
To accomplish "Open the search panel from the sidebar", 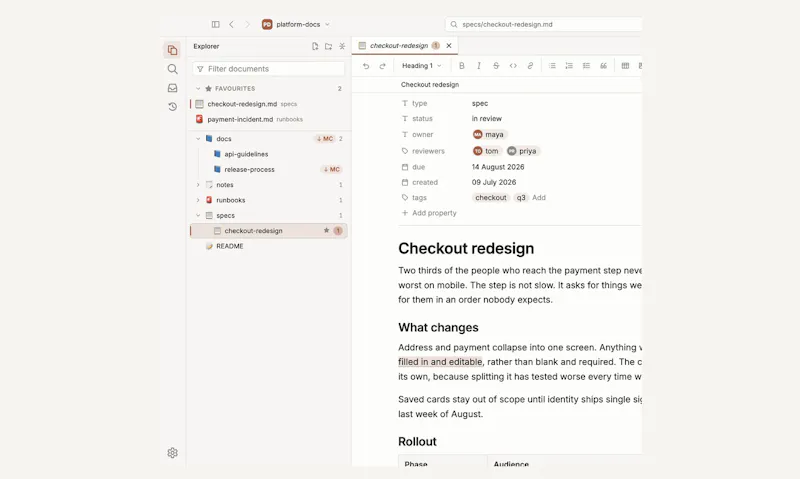I will coord(172,69).
